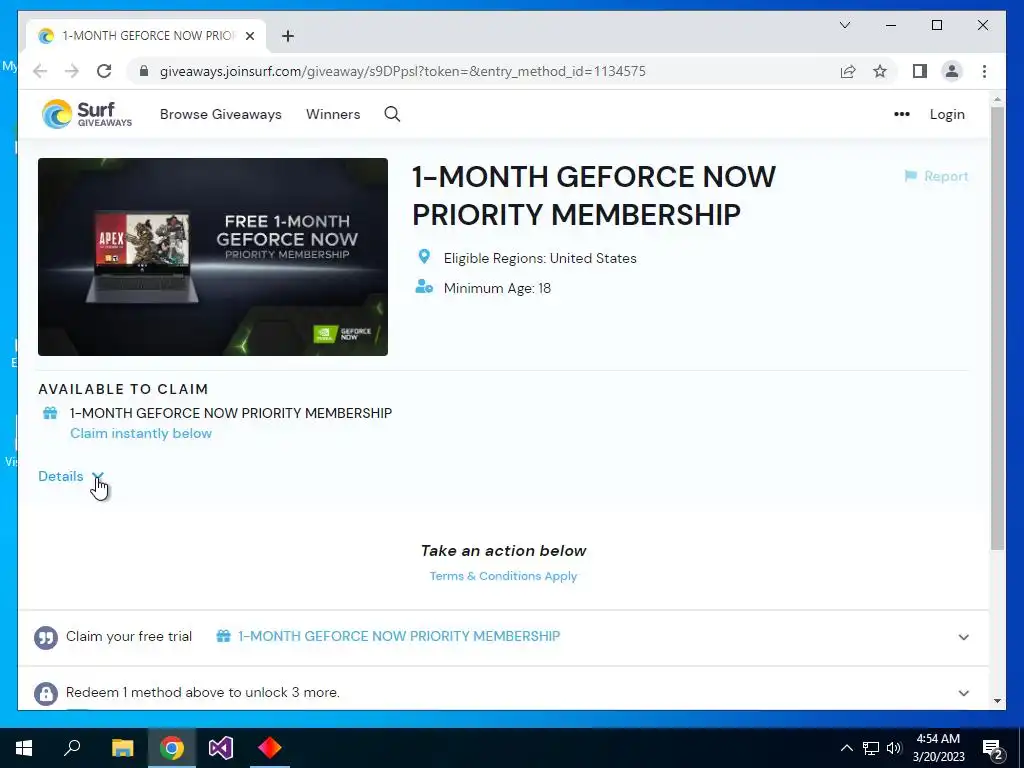Click the lock icon beside Redeem 1 method

coord(46,693)
